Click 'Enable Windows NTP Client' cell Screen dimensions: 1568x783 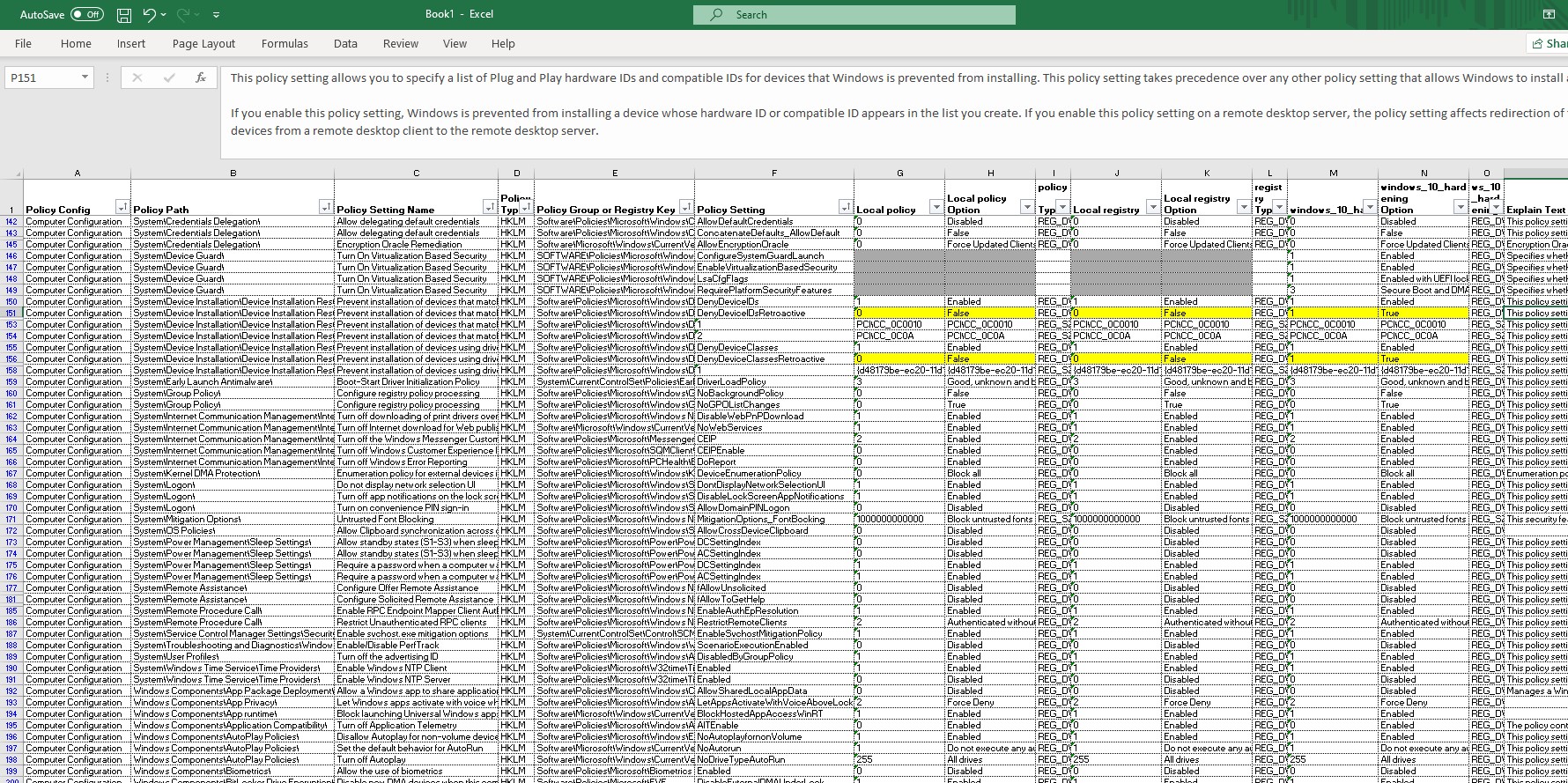[x=417, y=668]
